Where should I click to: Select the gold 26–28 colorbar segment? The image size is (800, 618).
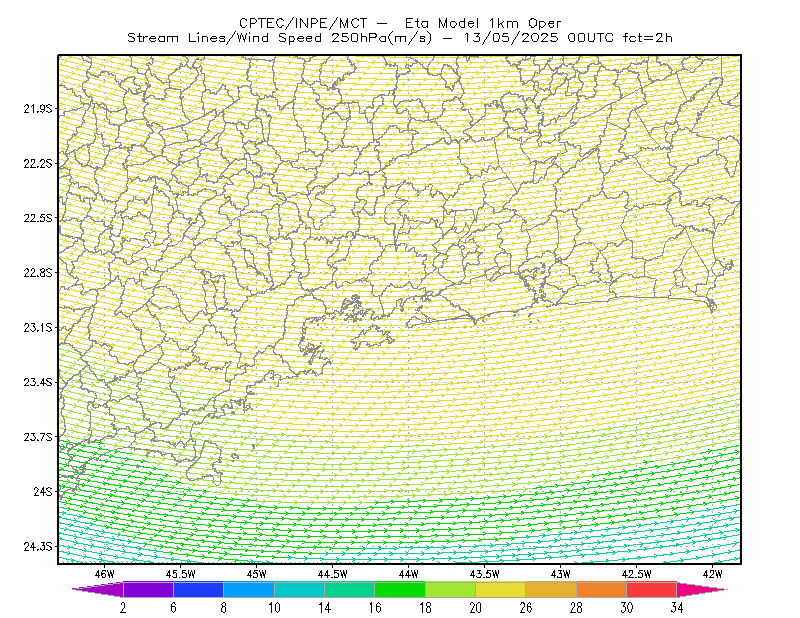pos(551,589)
